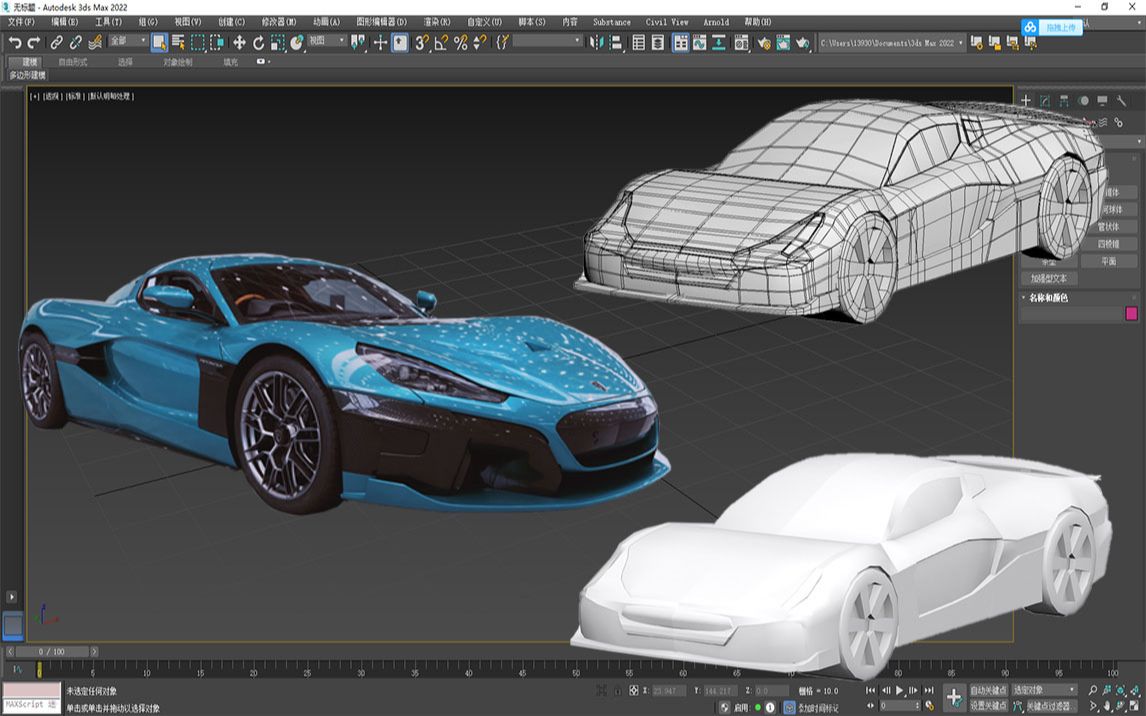
Task: Select the Select and Rotate tool
Action: tap(258, 42)
